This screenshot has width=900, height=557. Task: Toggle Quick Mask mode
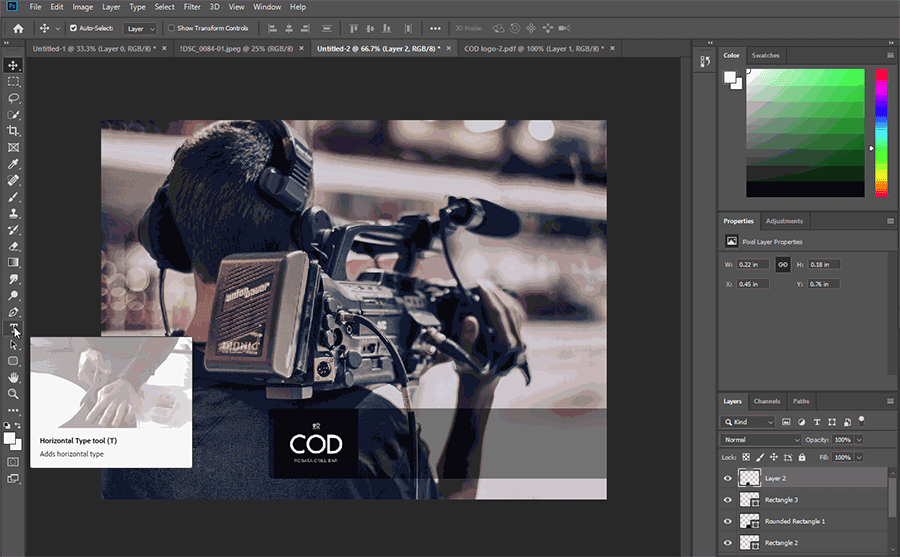pos(13,462)
